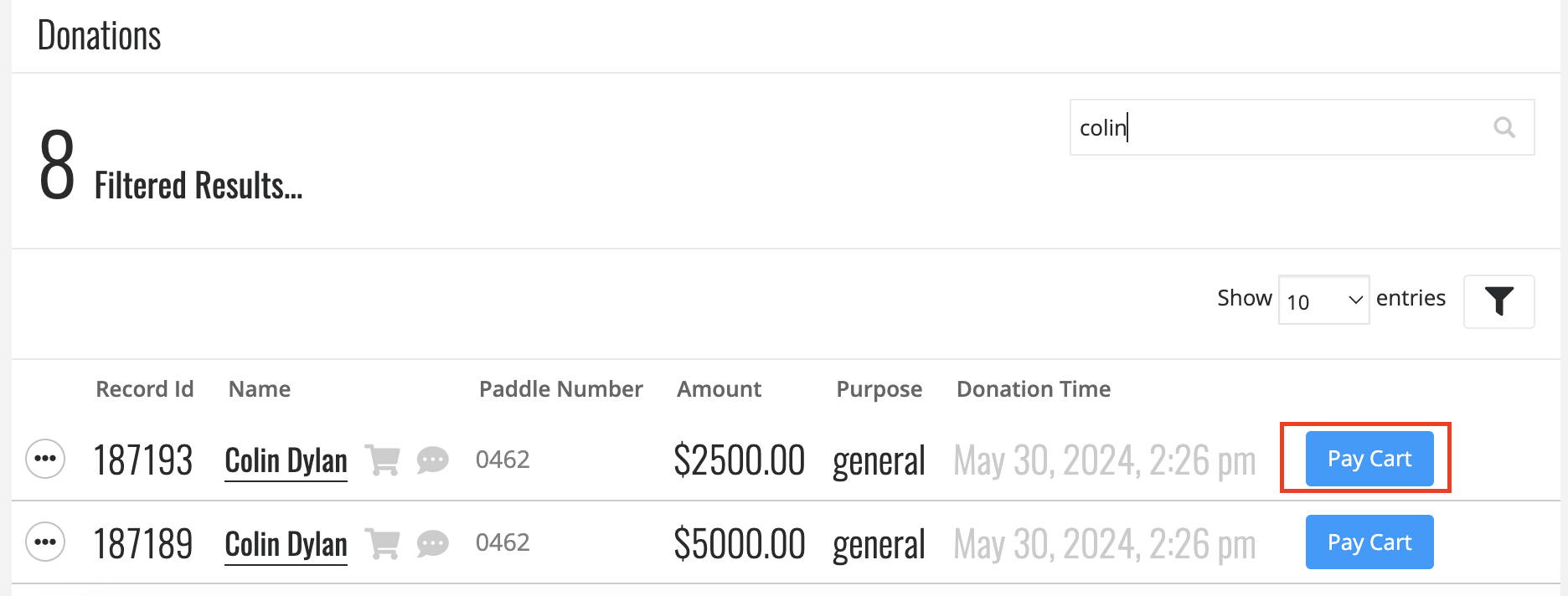Click the search magnifier icon
Screen dimensions: 1568x596
1504,127
